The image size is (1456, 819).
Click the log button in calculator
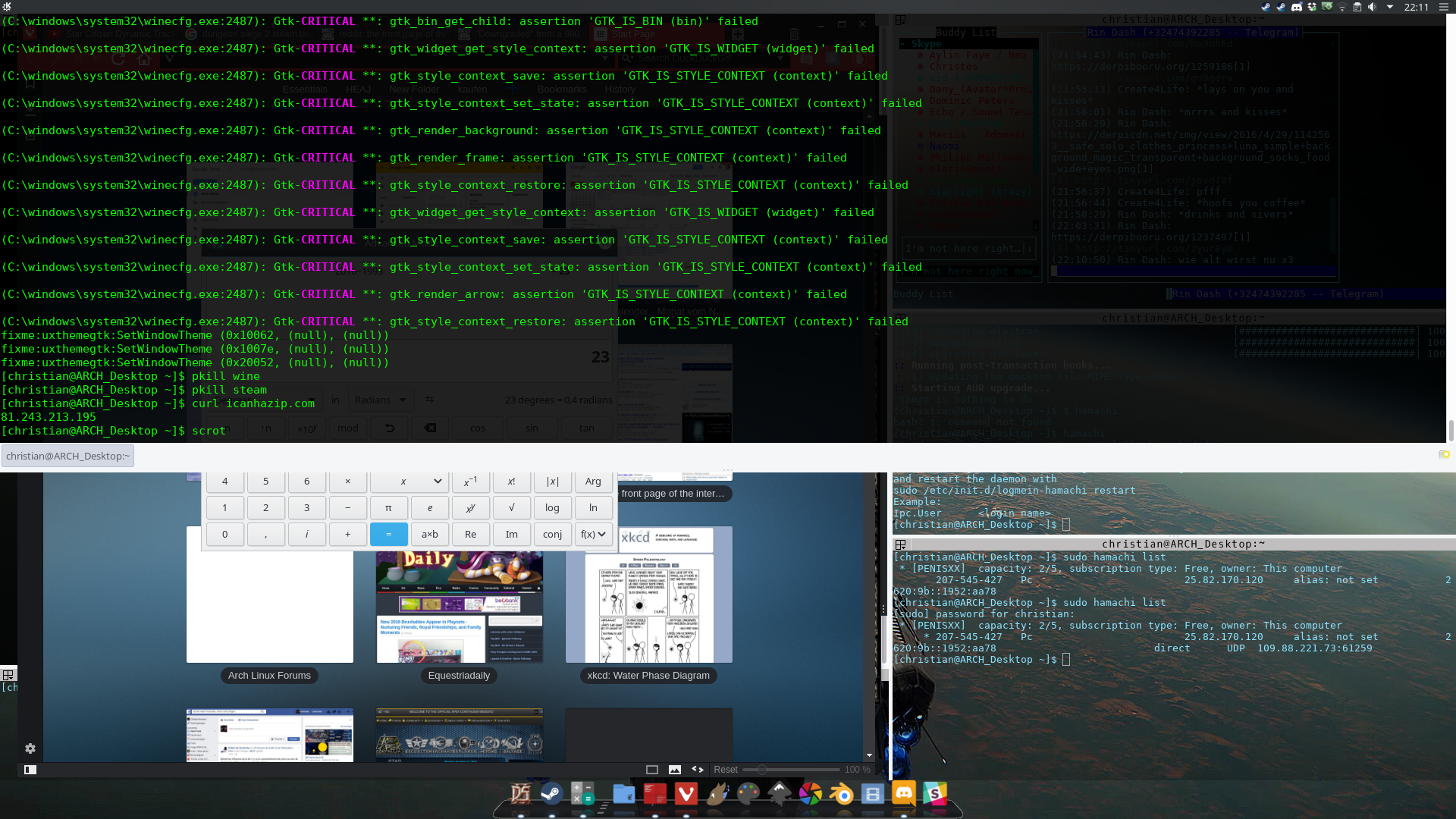click(552, 508)
